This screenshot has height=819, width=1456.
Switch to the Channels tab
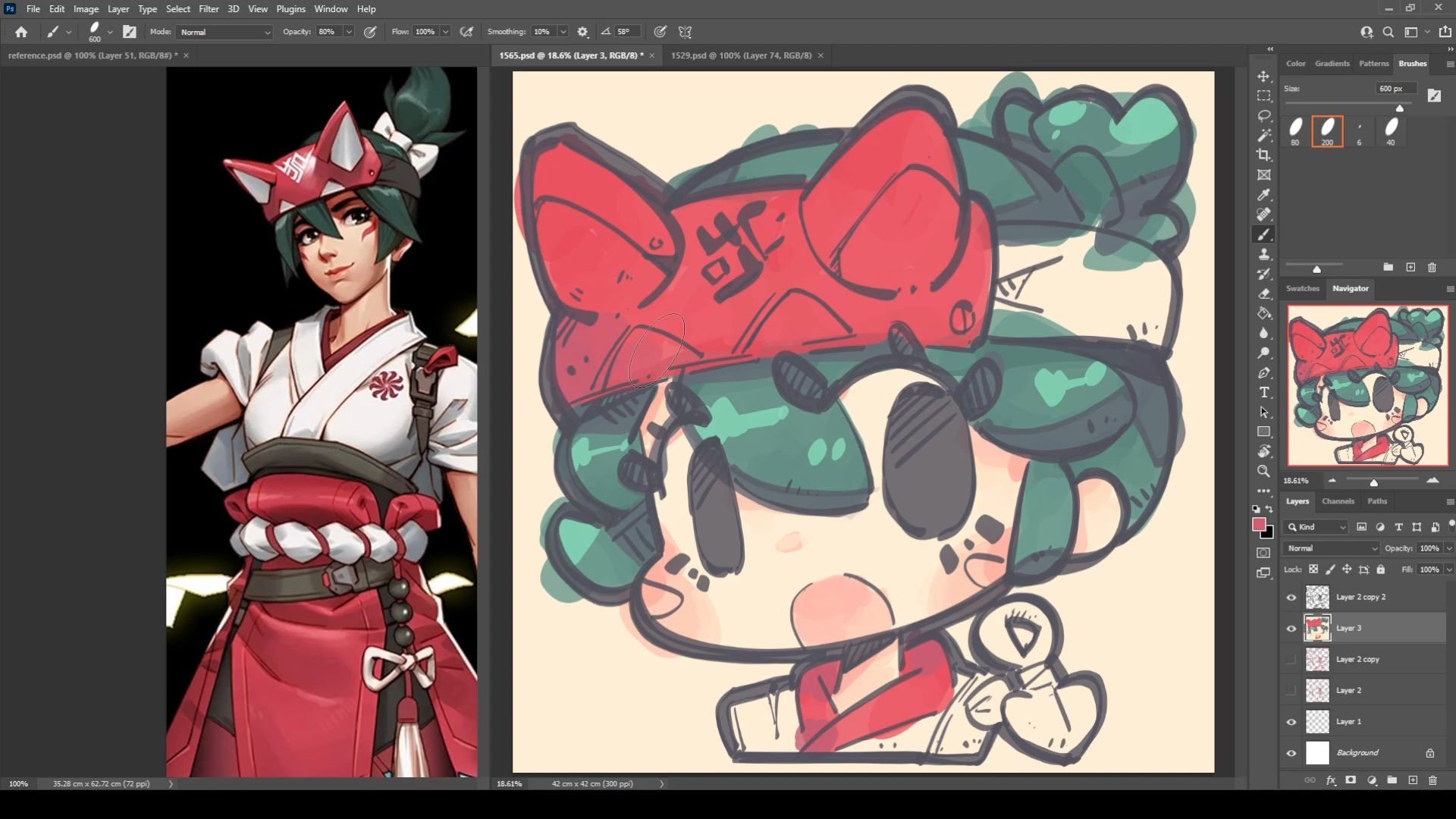point(1338,501)
